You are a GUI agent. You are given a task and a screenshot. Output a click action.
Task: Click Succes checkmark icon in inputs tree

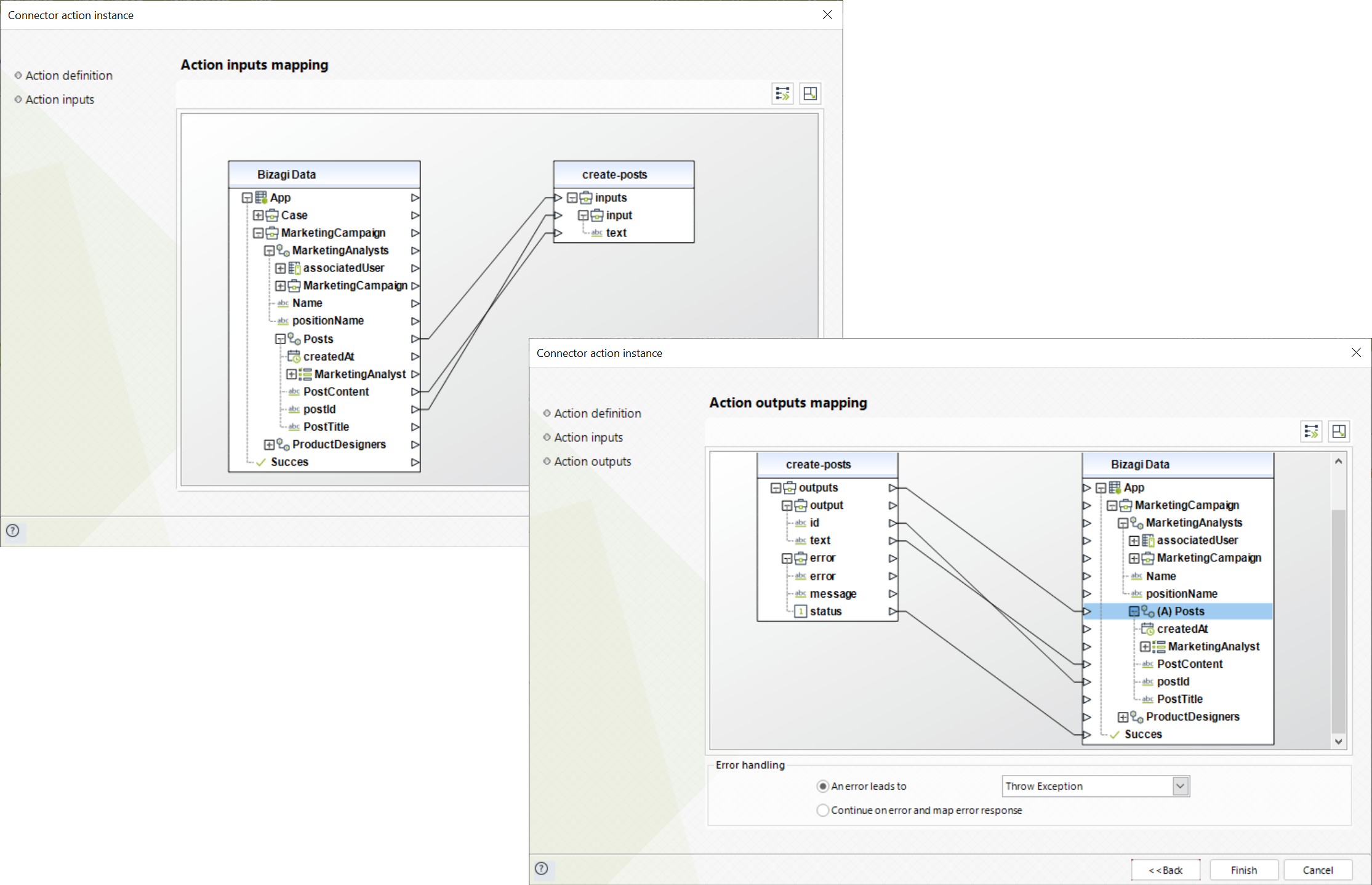point(261,462)
